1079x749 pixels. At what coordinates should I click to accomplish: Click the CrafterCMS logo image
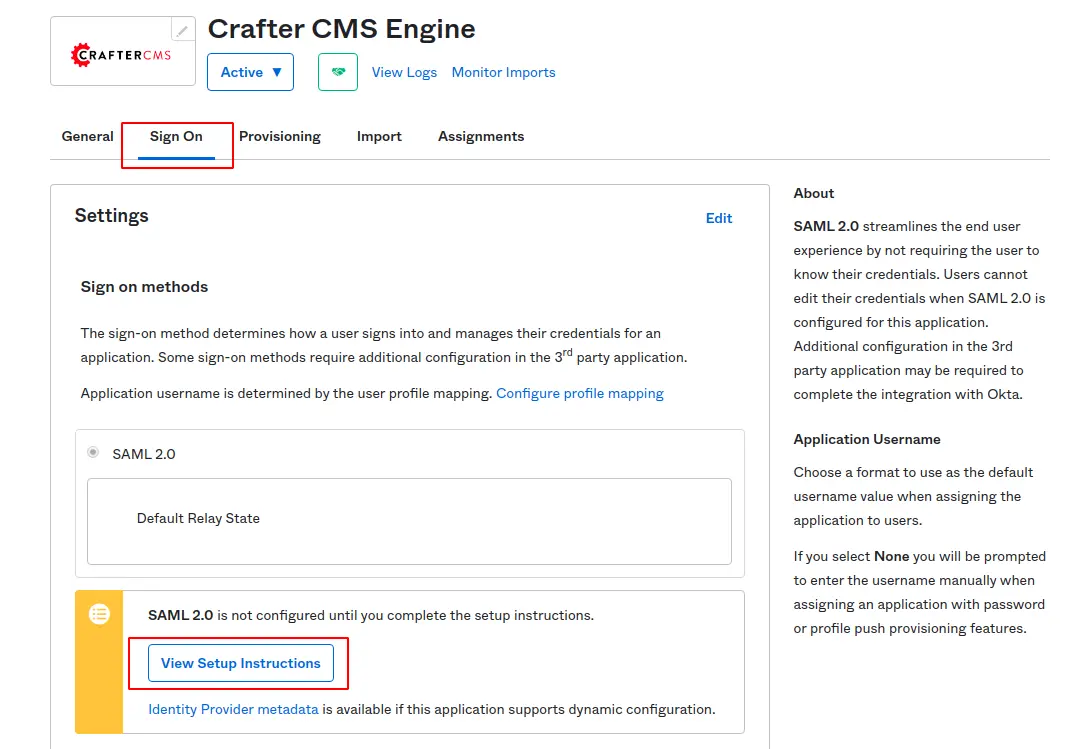(121, 54)
